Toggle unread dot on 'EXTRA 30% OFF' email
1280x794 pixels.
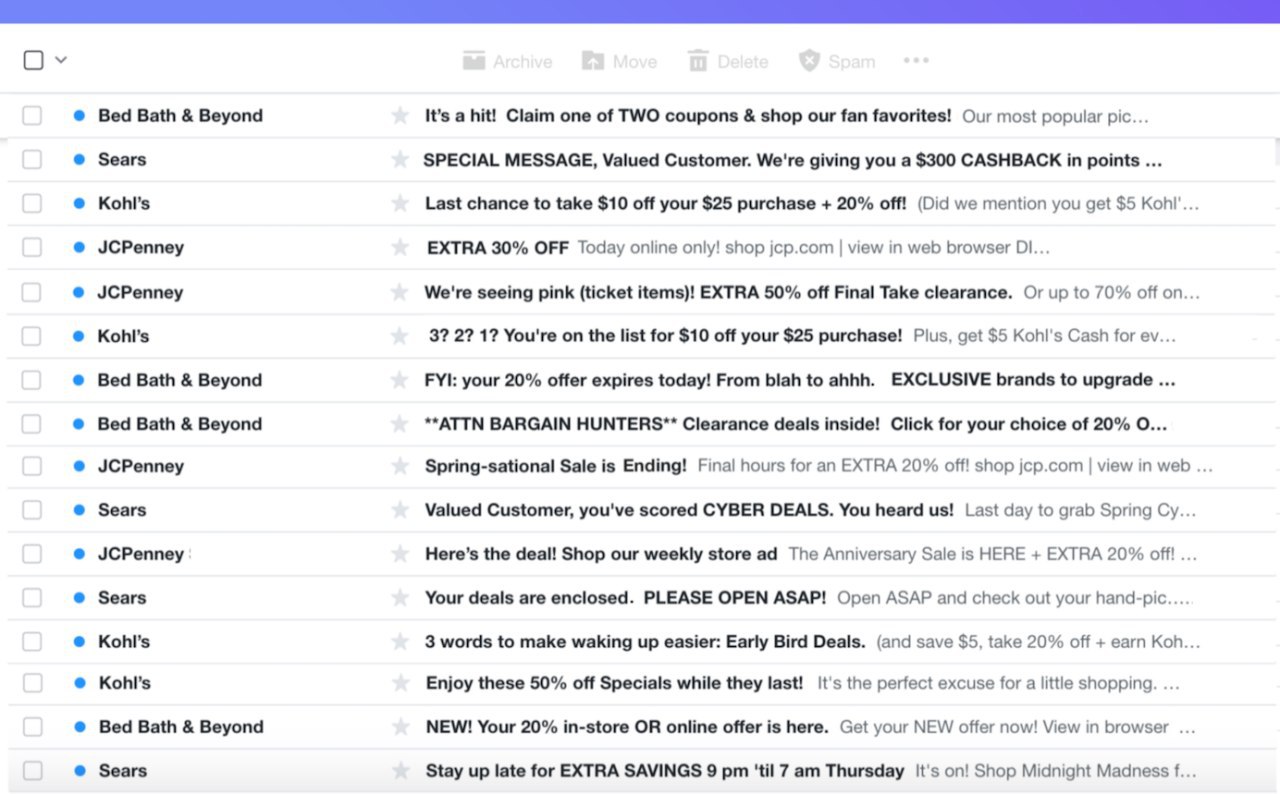79,248
